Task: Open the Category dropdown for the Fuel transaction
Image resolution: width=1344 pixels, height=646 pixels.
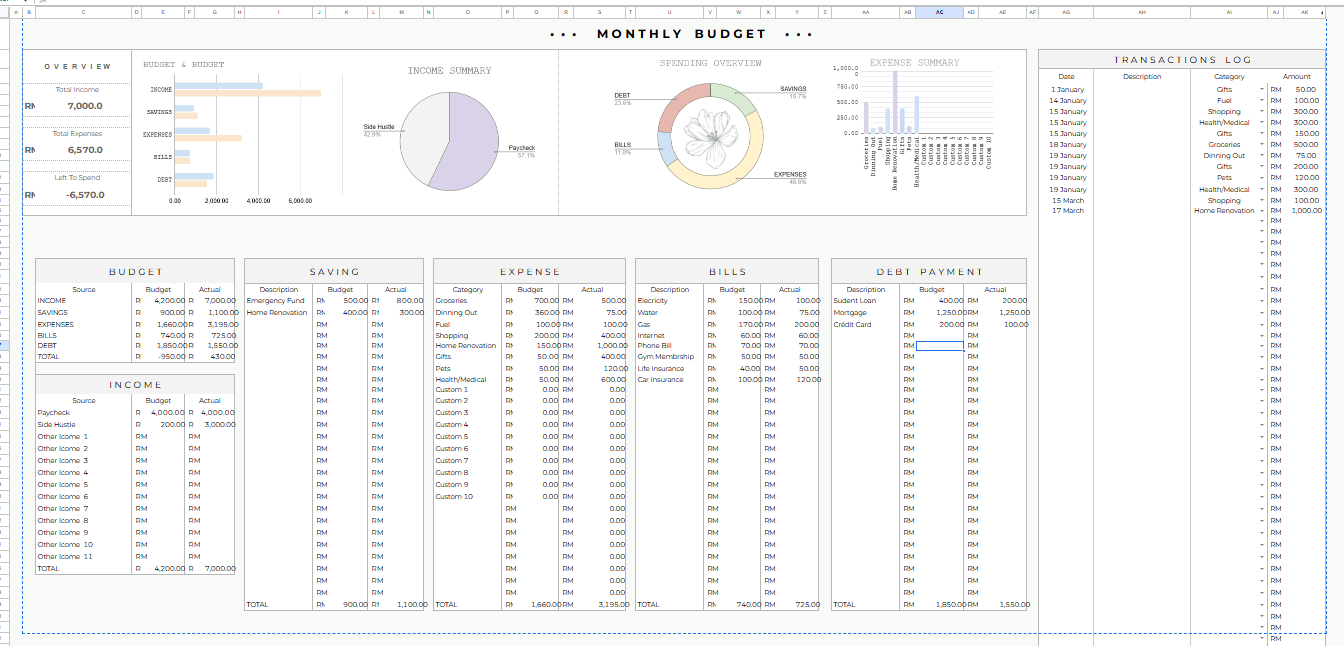Action: click(x=1262, y=101)
